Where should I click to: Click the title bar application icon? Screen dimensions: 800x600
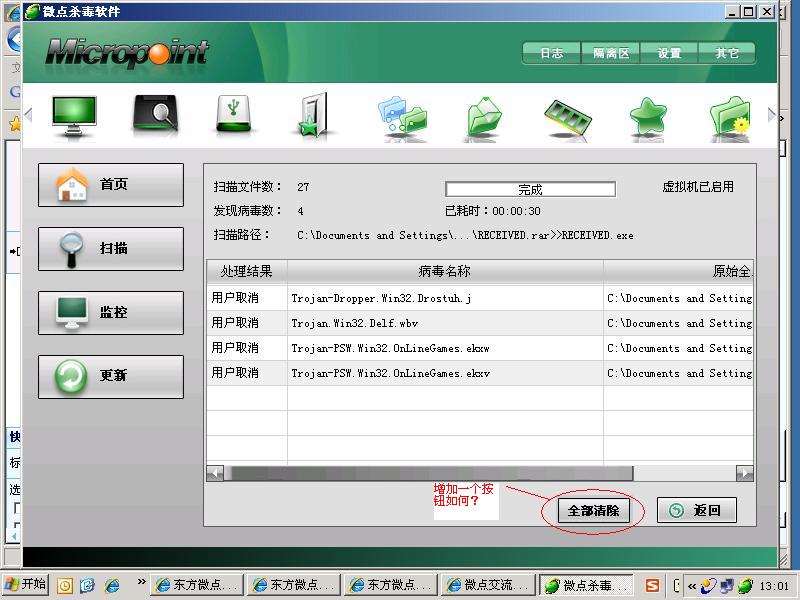pyautogui.click(x=32, y=12)
